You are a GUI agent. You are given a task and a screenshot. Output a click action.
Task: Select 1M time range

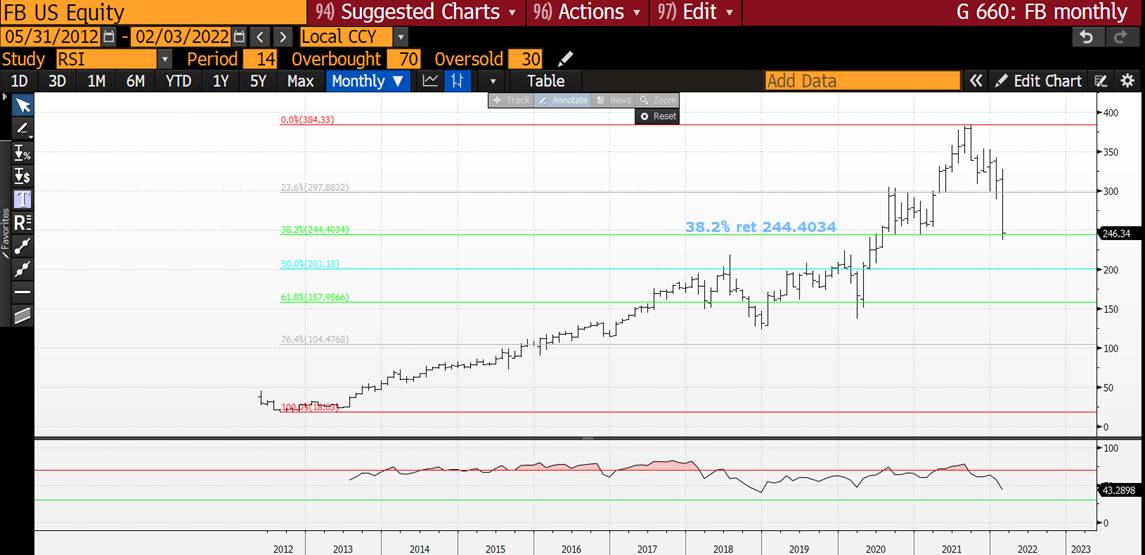click(x=96, y=80)
